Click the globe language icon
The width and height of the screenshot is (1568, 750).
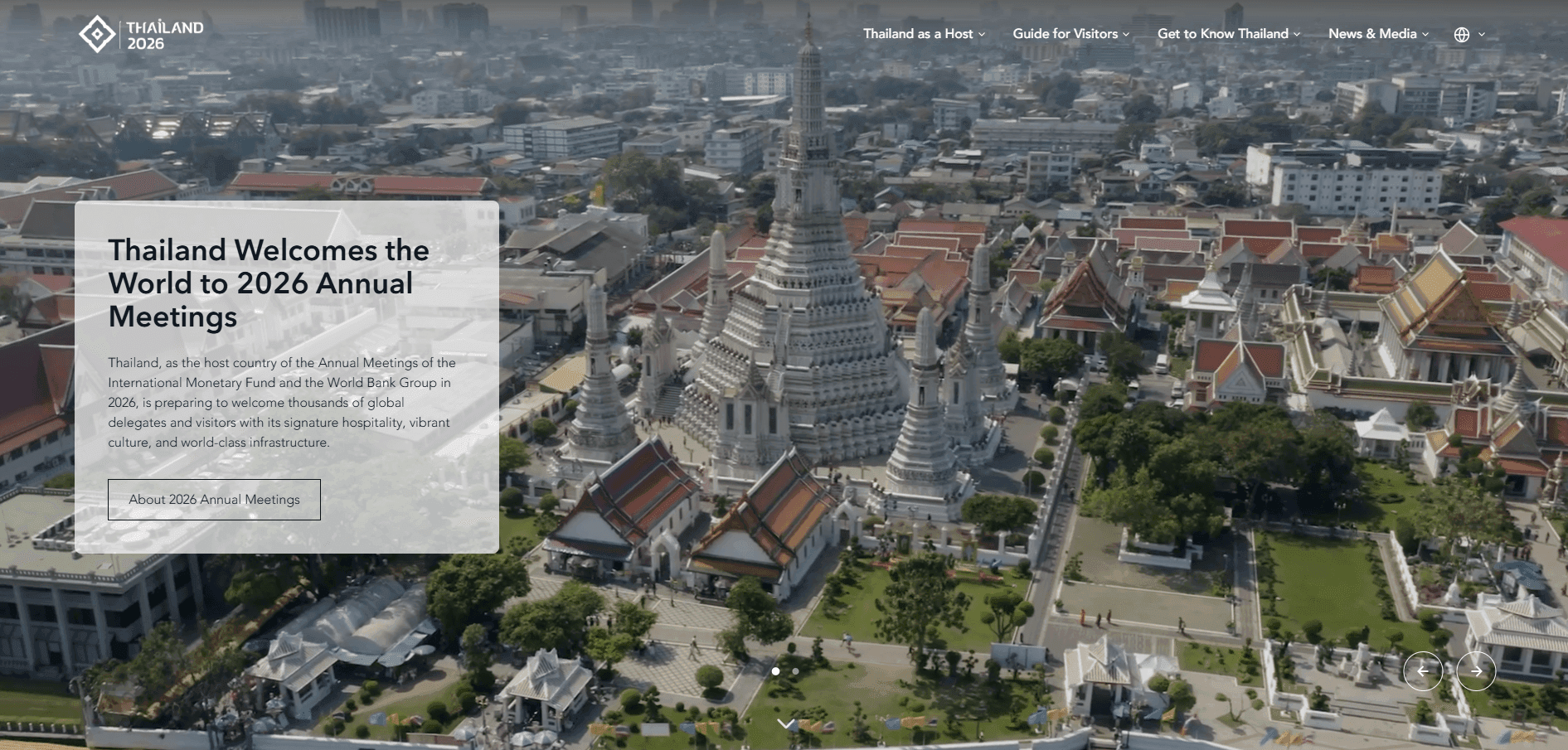click(1461, 35)
